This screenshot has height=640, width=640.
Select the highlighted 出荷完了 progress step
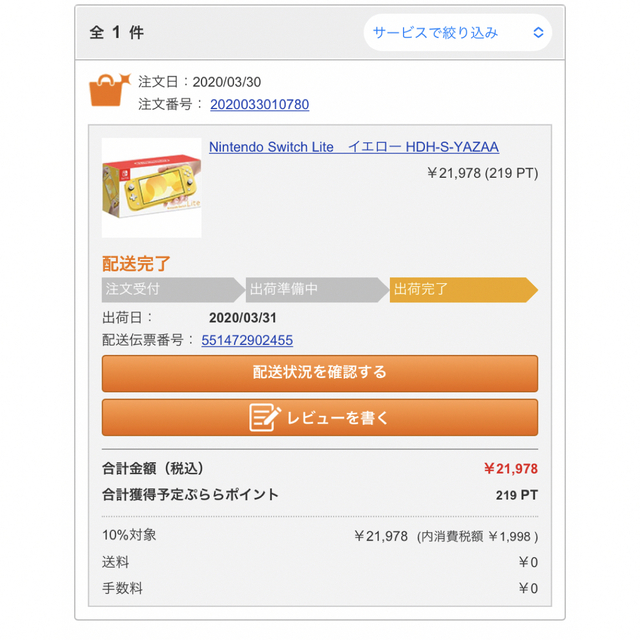point(463,289)
